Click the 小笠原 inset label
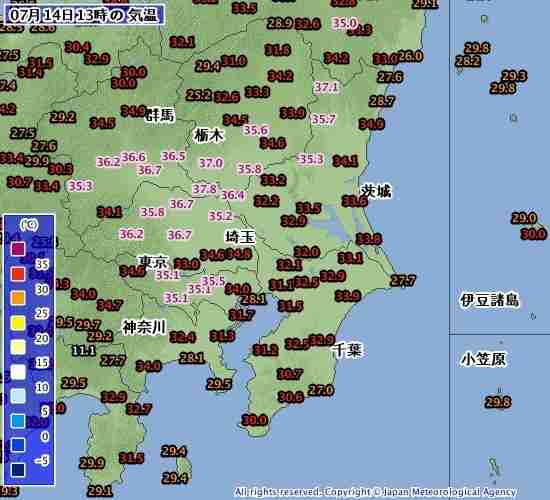The width and height of the screenshot is (550, 500). click(484, 359)
